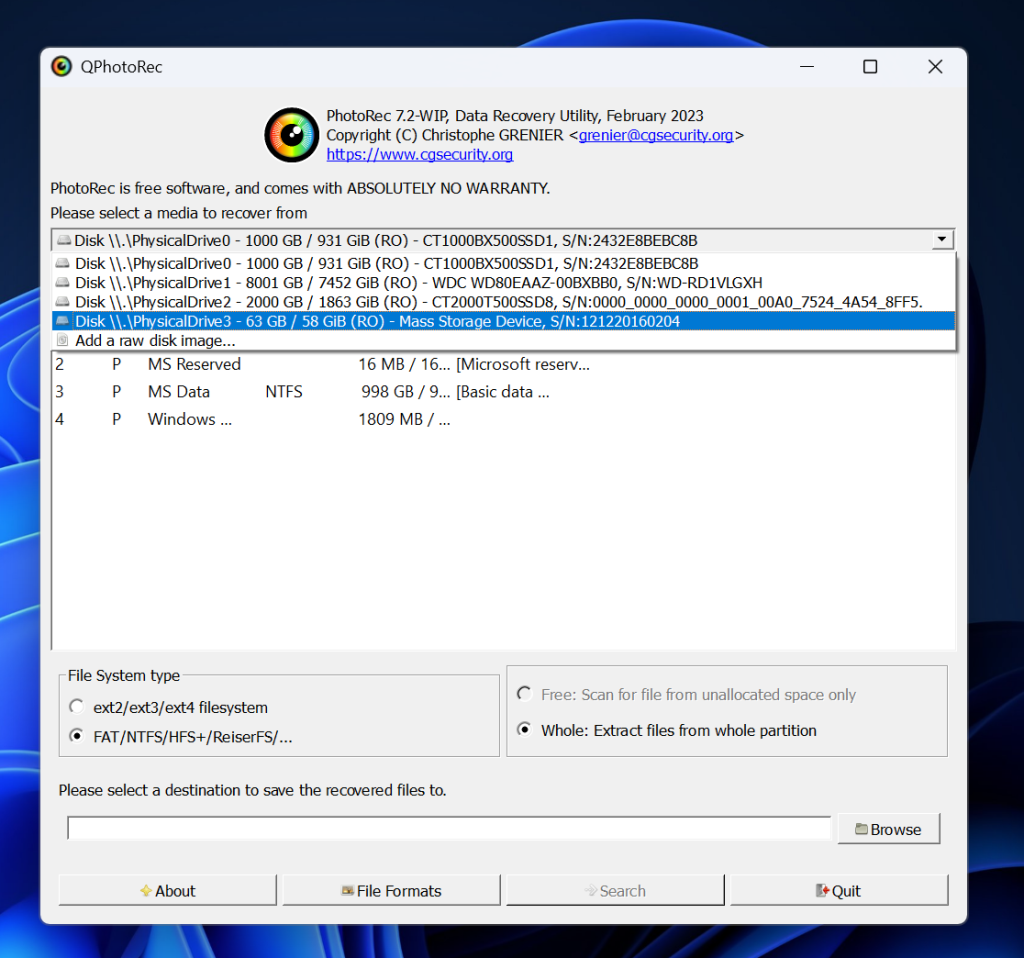Select PhysicalDrive2 2000 GB CT2000T500SSD8 disk
The height and width of the screenshot is (958, 1024).
coord(504,302)
